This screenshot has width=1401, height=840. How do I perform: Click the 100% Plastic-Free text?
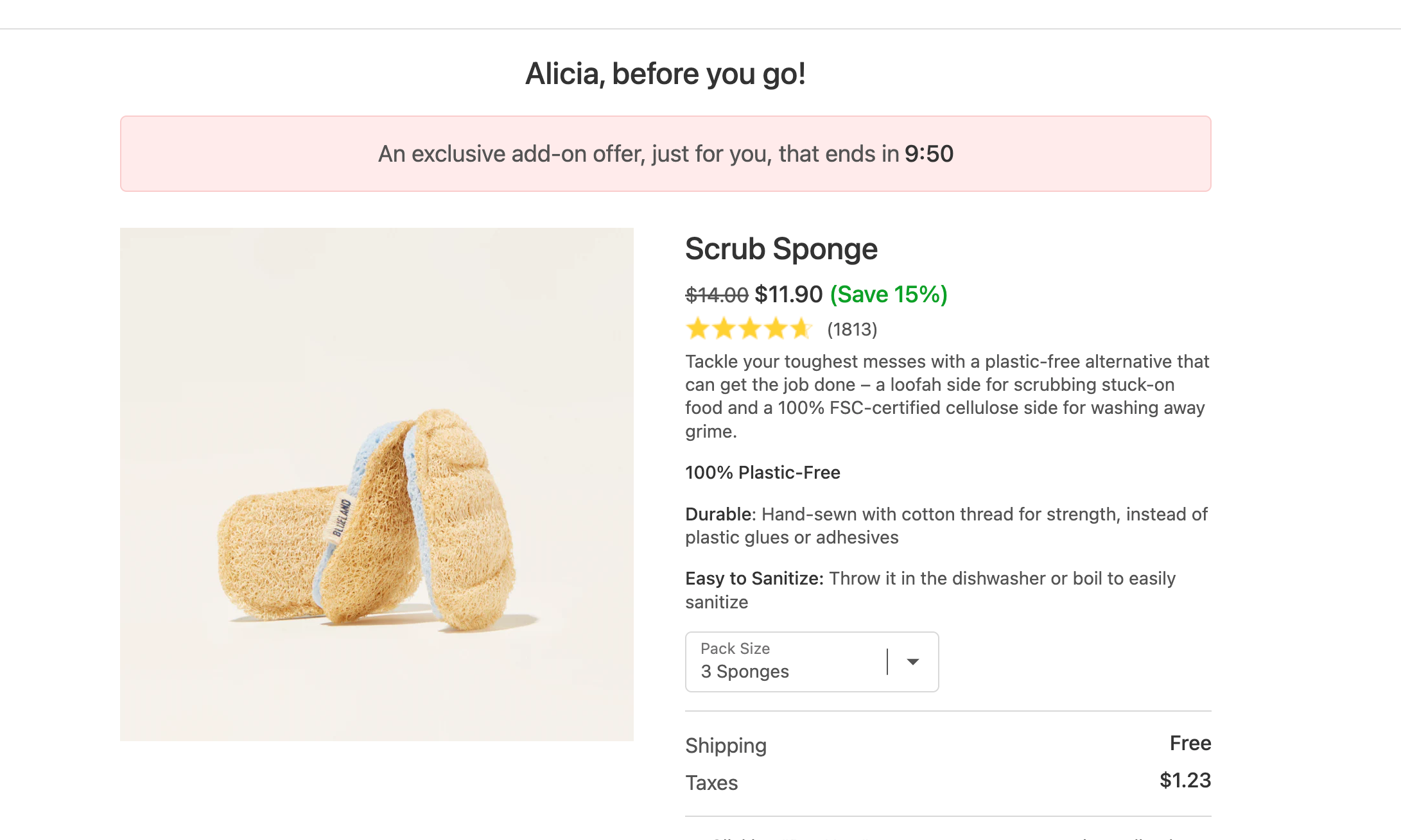tap(763, 473)
